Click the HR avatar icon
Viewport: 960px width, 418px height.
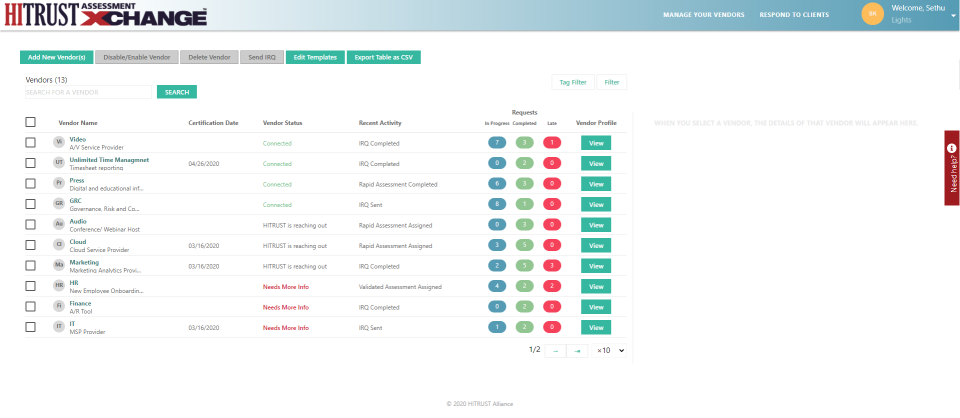pos(59,286)
